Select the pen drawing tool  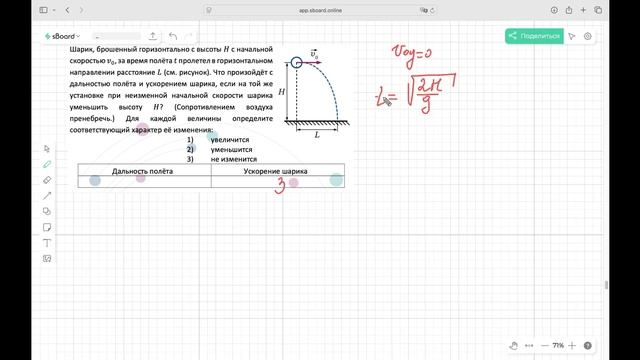(47, 164)
